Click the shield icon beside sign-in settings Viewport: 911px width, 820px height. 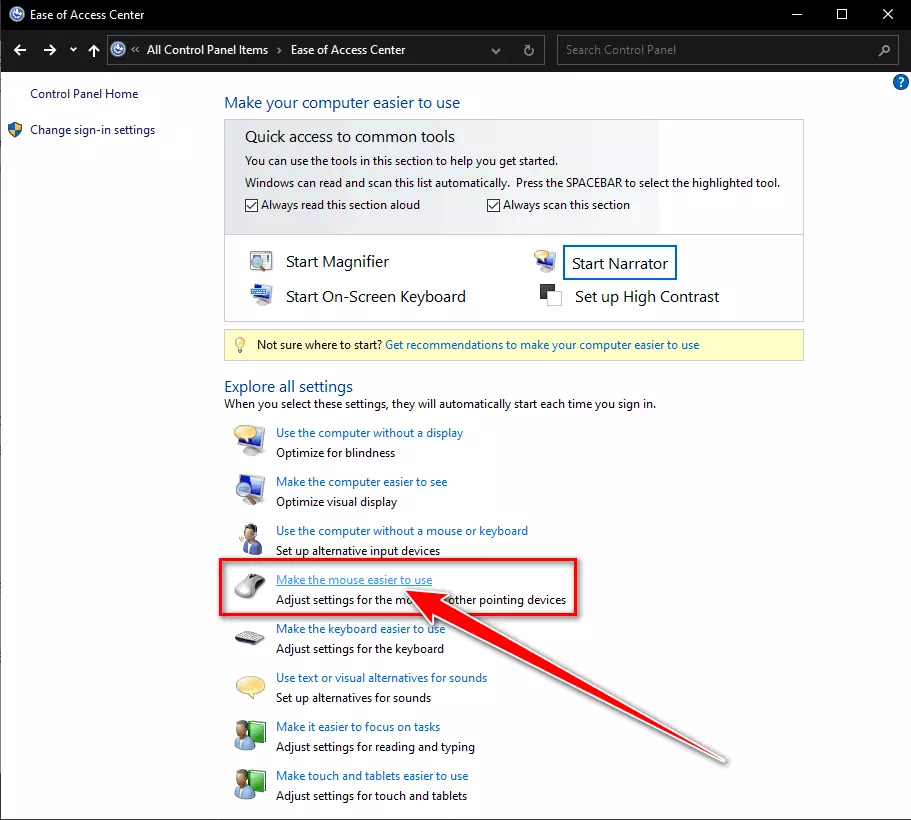pyautogui.click(x=15, y=130)
